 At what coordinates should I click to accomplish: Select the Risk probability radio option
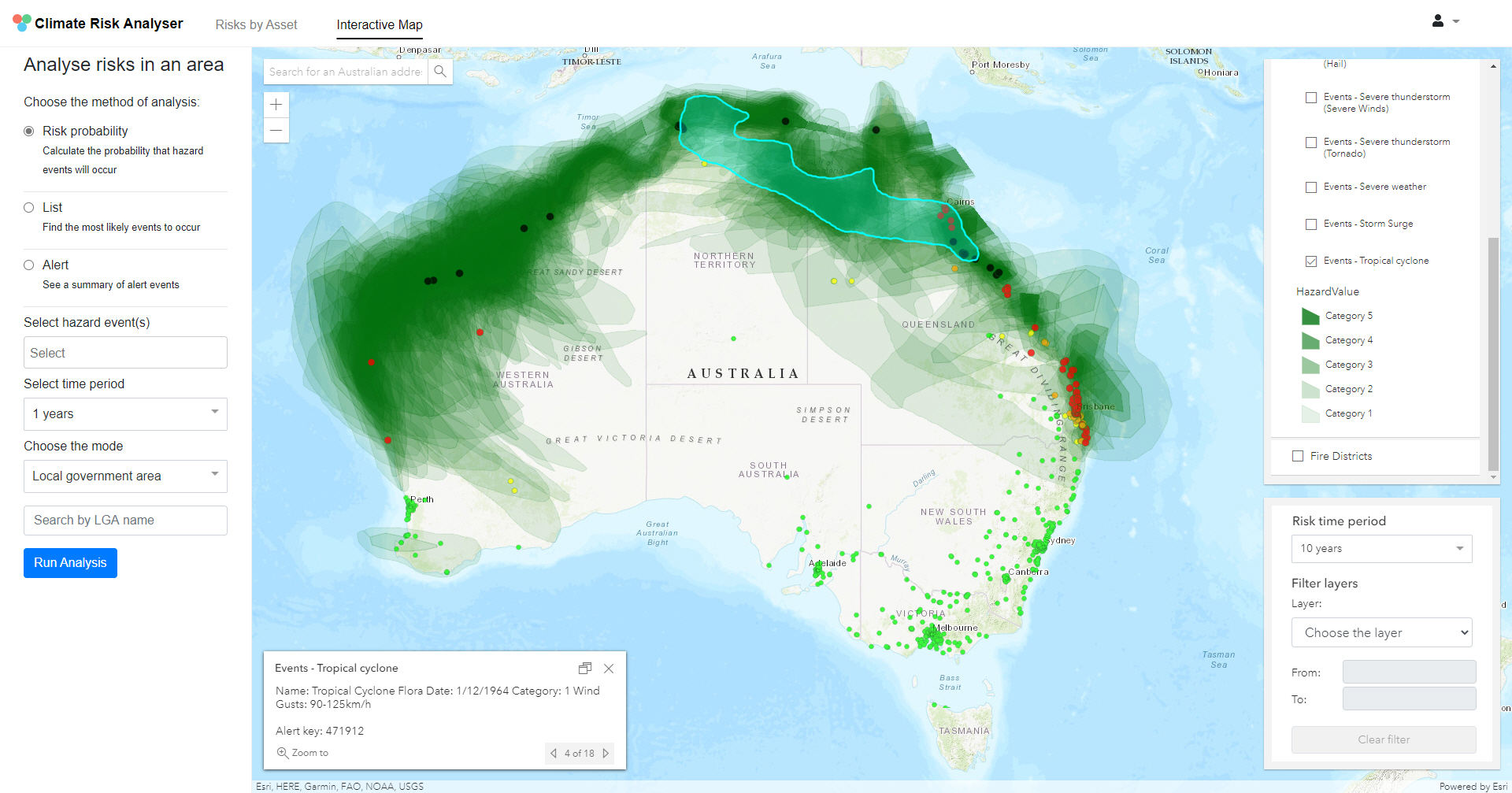29,132
